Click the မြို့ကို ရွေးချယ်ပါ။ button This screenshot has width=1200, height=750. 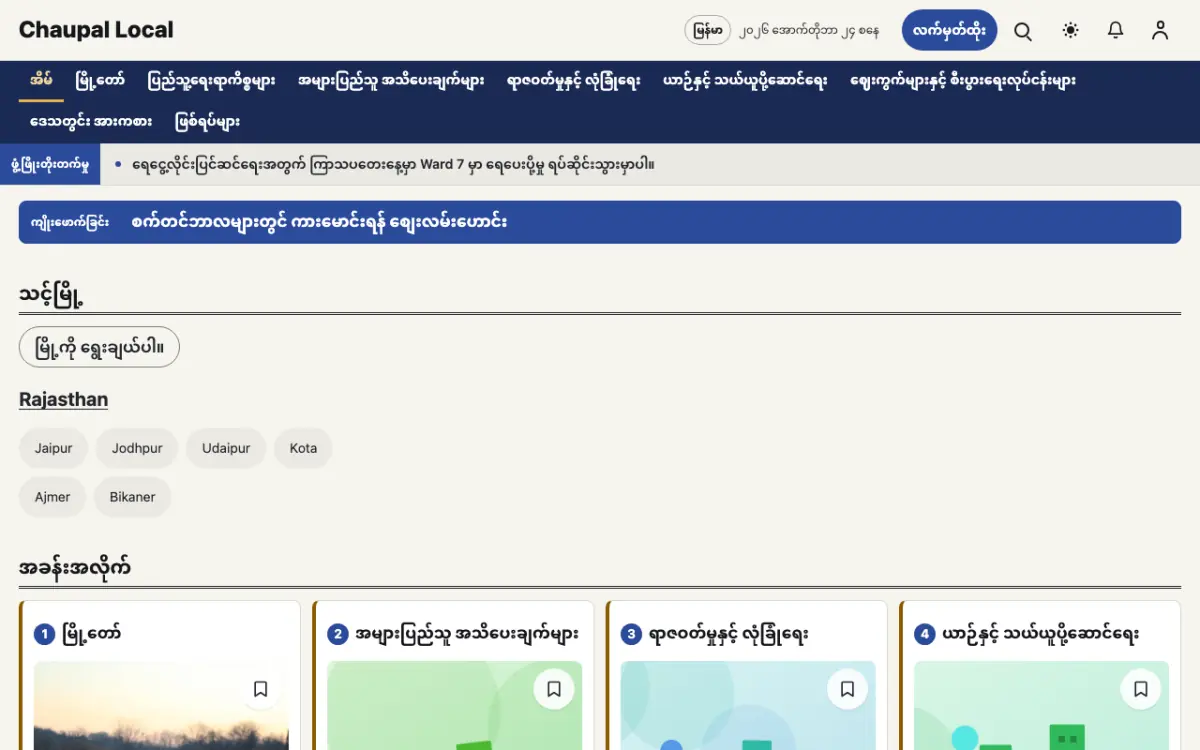[99, 347]
